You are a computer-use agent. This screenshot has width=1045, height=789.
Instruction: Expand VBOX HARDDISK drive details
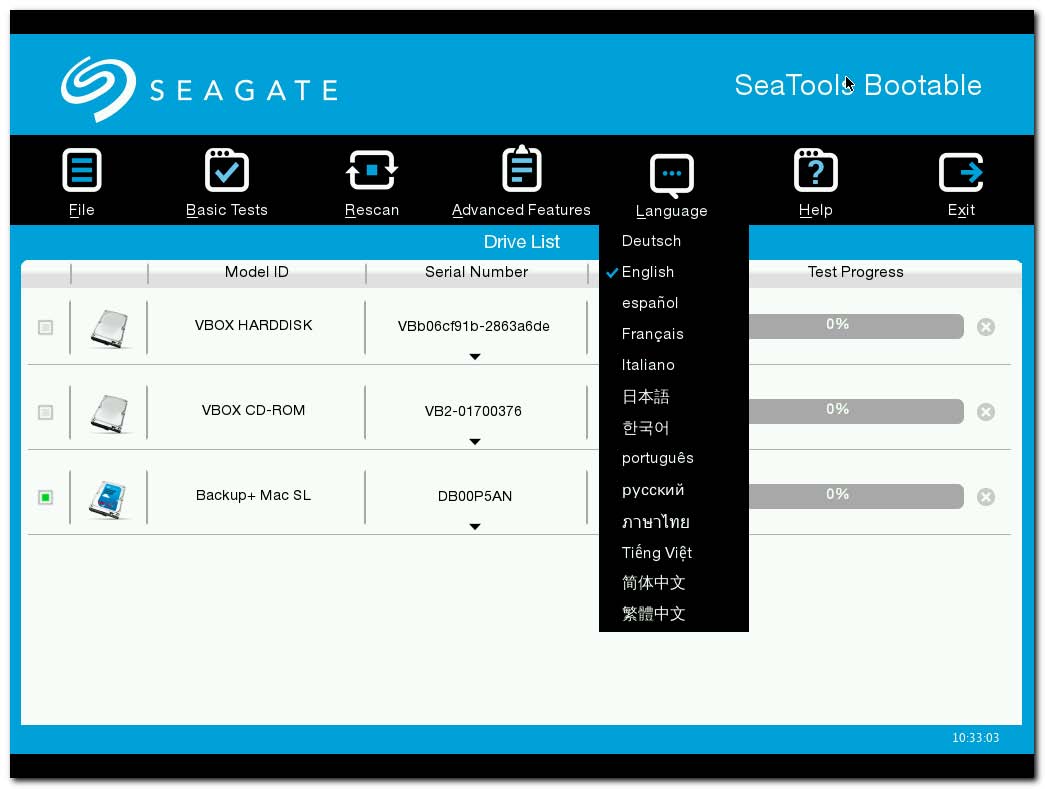point(475,356)
